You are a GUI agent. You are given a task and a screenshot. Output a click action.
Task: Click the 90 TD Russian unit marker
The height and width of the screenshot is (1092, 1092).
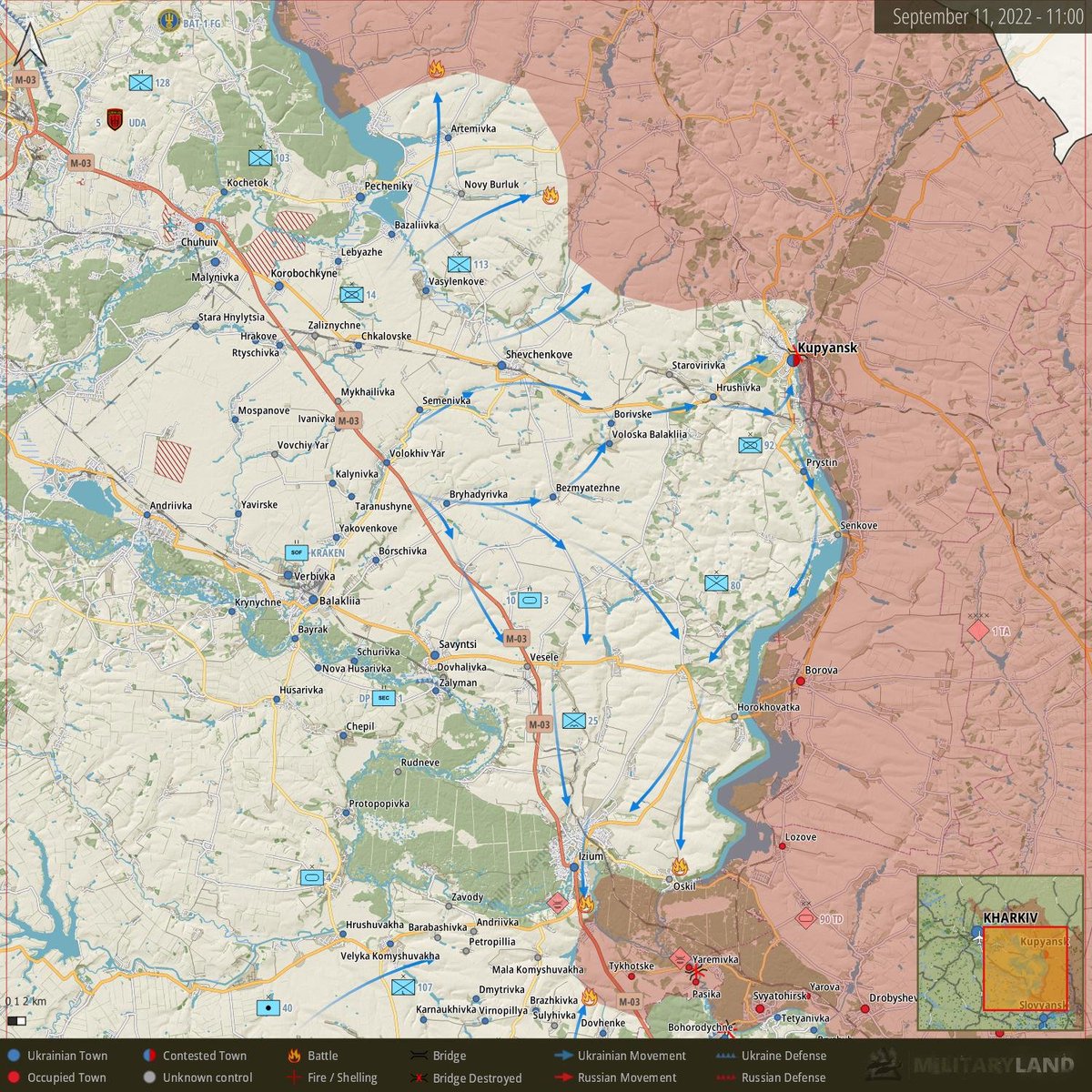(806, 918)
